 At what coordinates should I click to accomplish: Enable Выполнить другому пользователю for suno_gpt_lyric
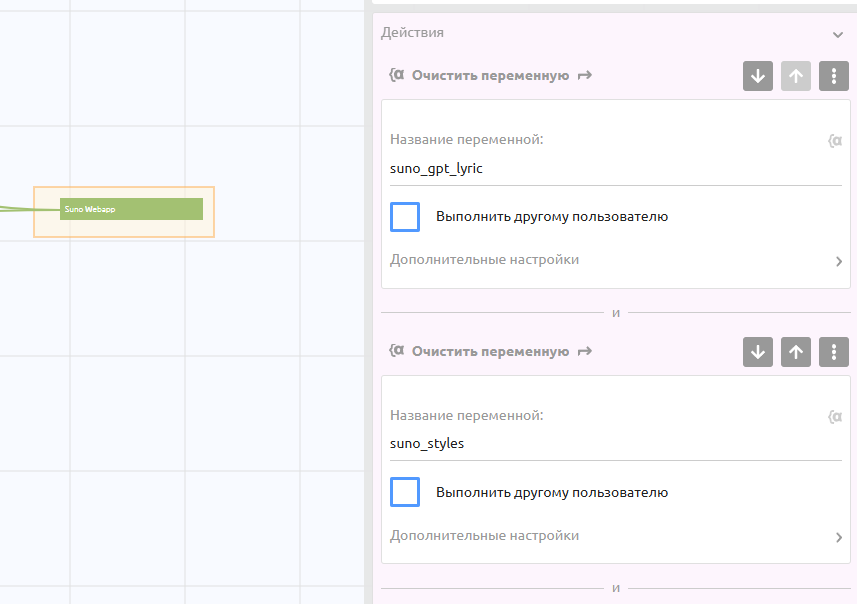pyautogui.click(x=405, y=217)
